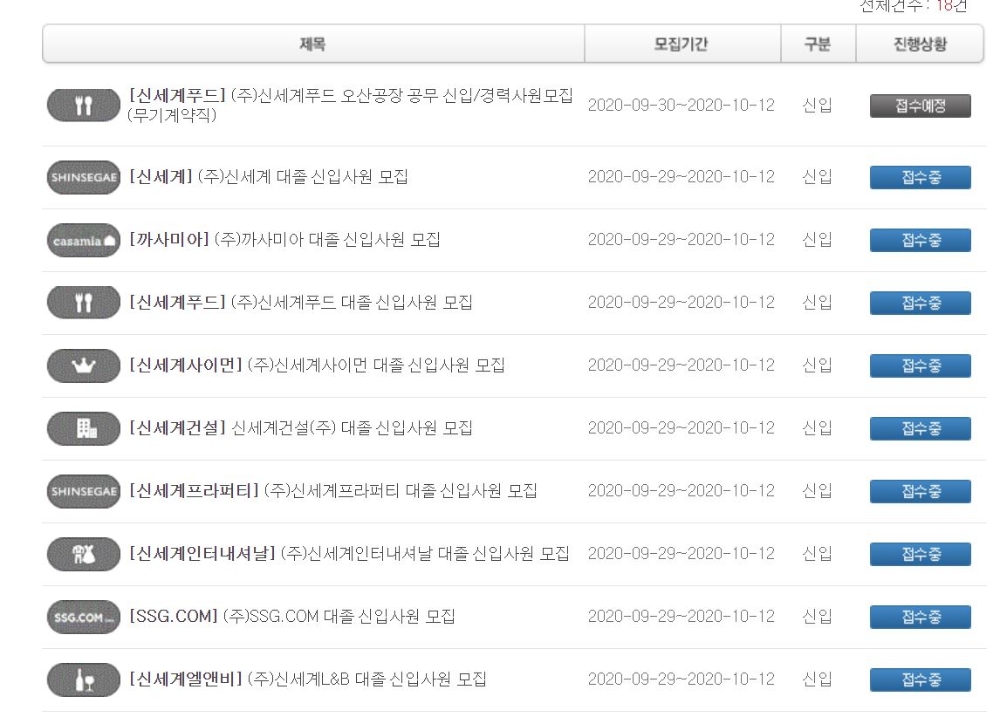Click 접수중 button in 신세계사이먼 row
Viewport: 1000px width, 717px height.
coord(920,366)
